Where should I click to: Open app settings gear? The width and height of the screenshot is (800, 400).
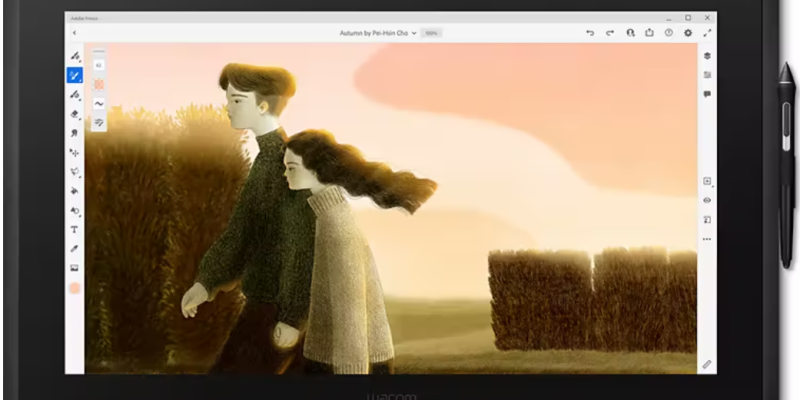tap(688, 33)
